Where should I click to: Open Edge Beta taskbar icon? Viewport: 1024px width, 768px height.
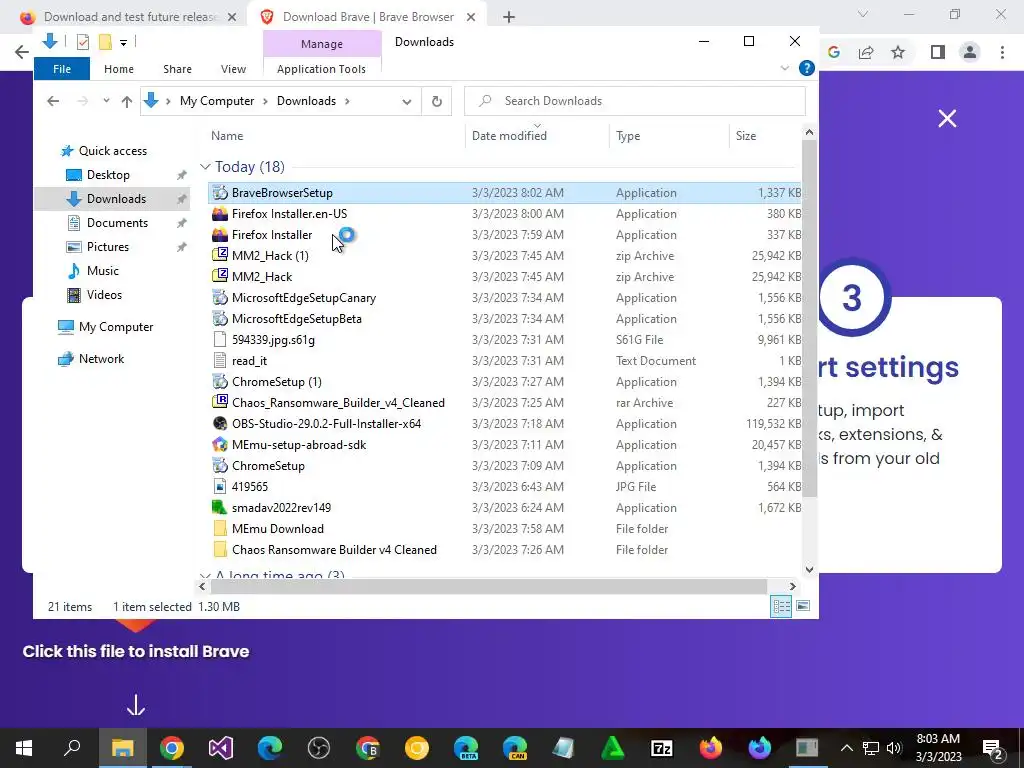(x=466, y=748)
